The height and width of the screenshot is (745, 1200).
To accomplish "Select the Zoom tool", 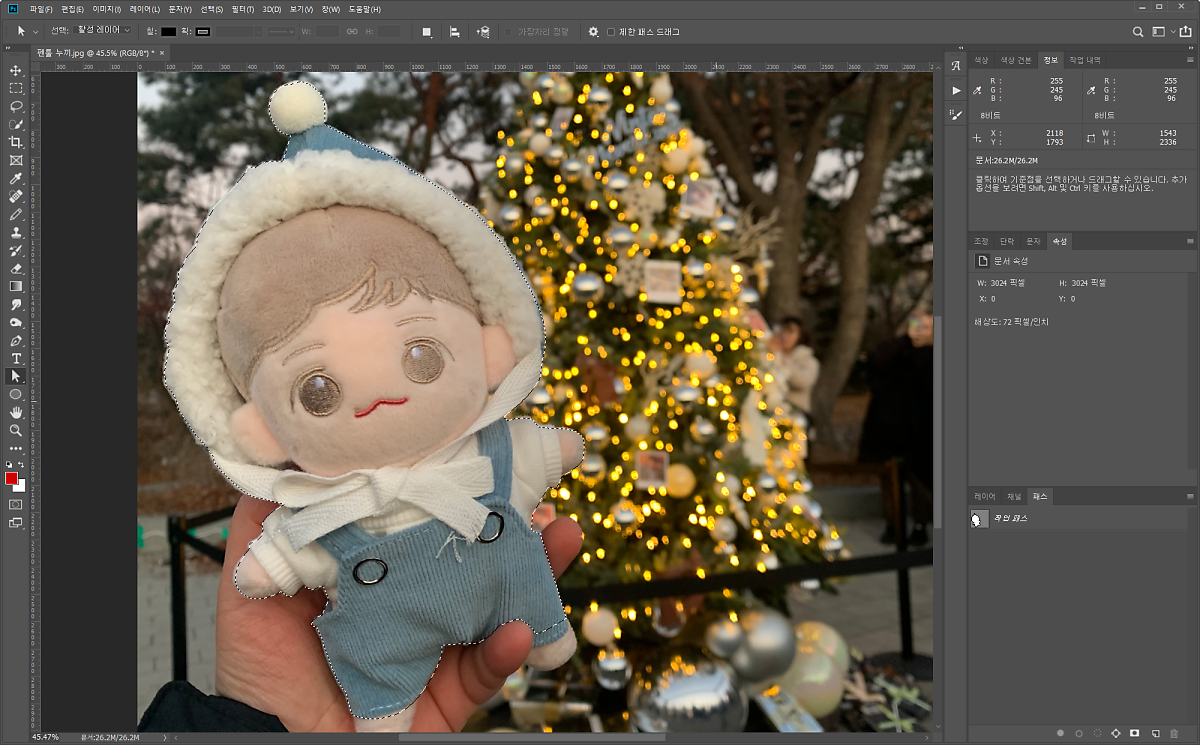I will [16, 430].
